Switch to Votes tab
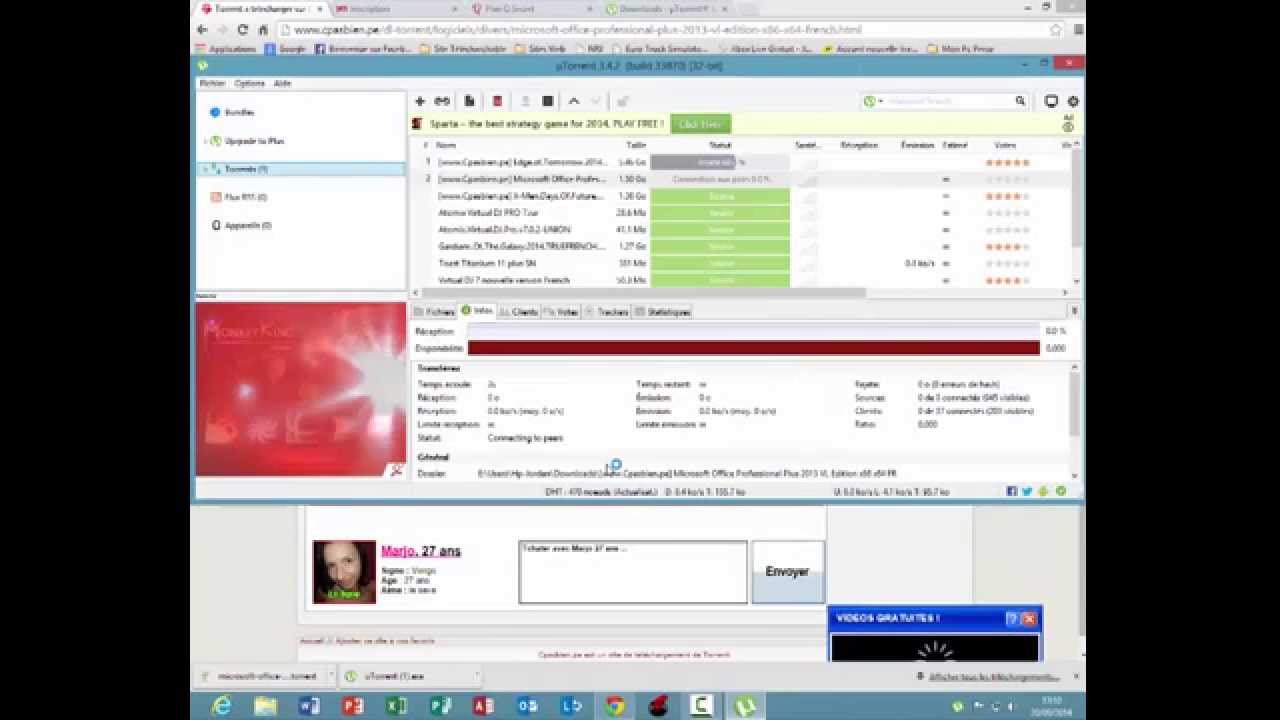The height and width of the screenshot is (720, 1280). pos(561,312)
